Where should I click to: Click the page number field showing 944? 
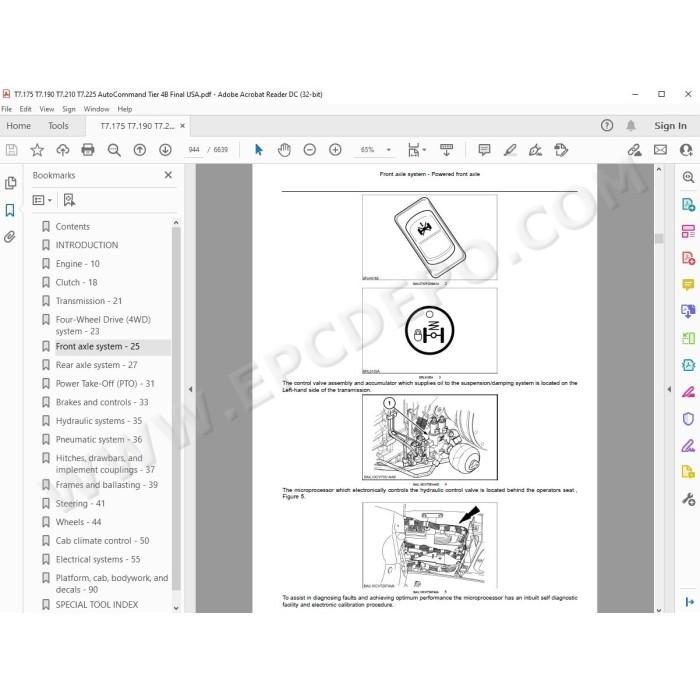[x=194, y=150]
